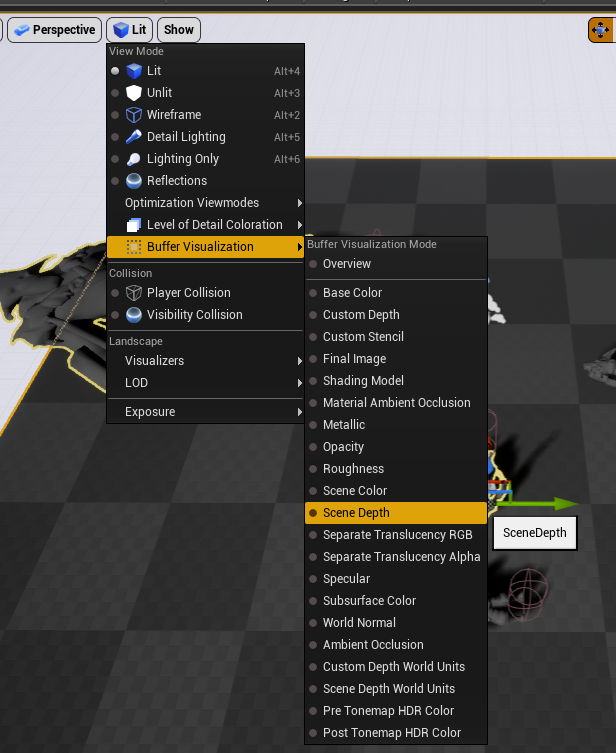Choose Material Ambient Occlusion buffer

(396, 403)
